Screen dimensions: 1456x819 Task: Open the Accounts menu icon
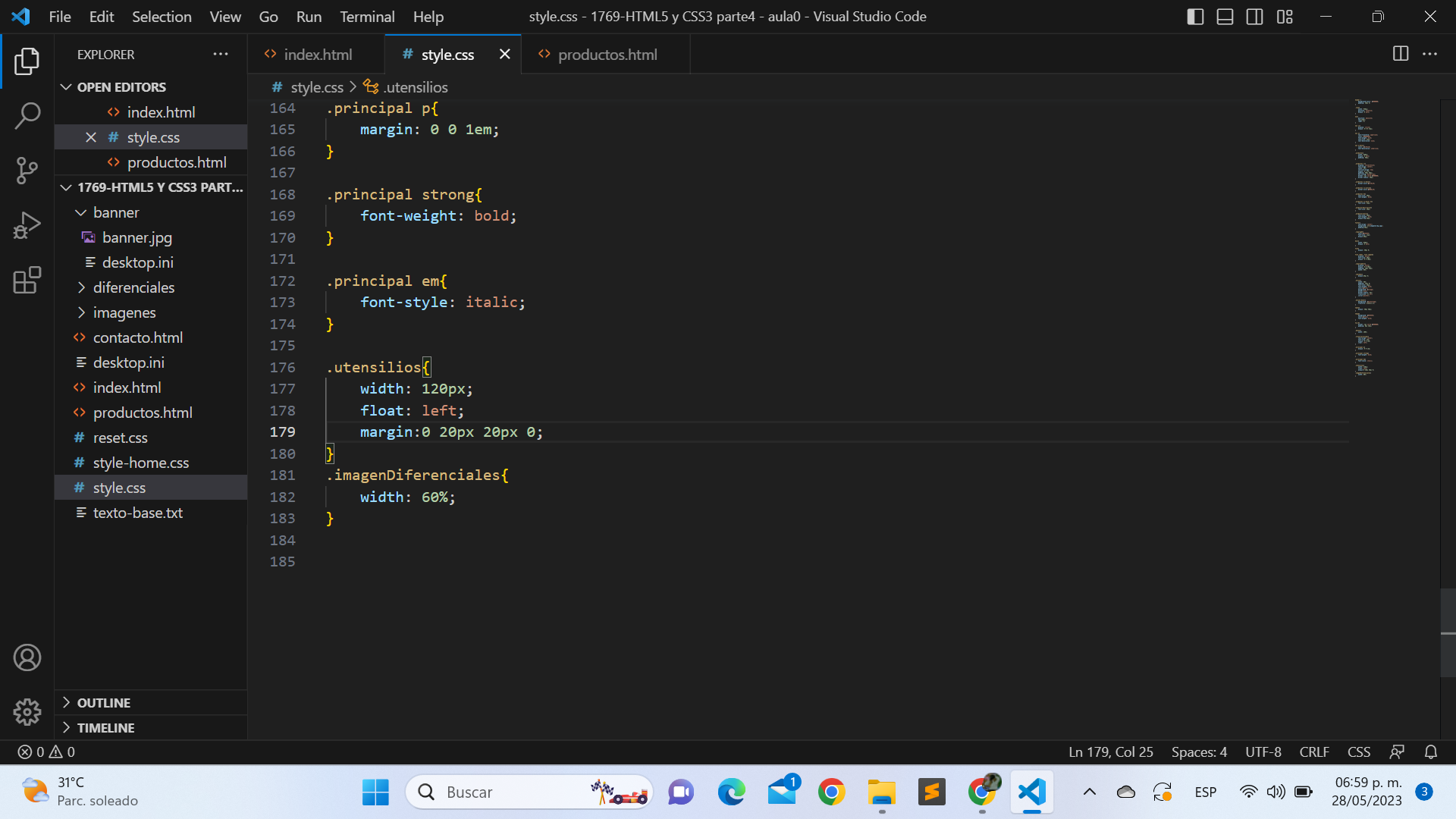(x=27, y=657)
